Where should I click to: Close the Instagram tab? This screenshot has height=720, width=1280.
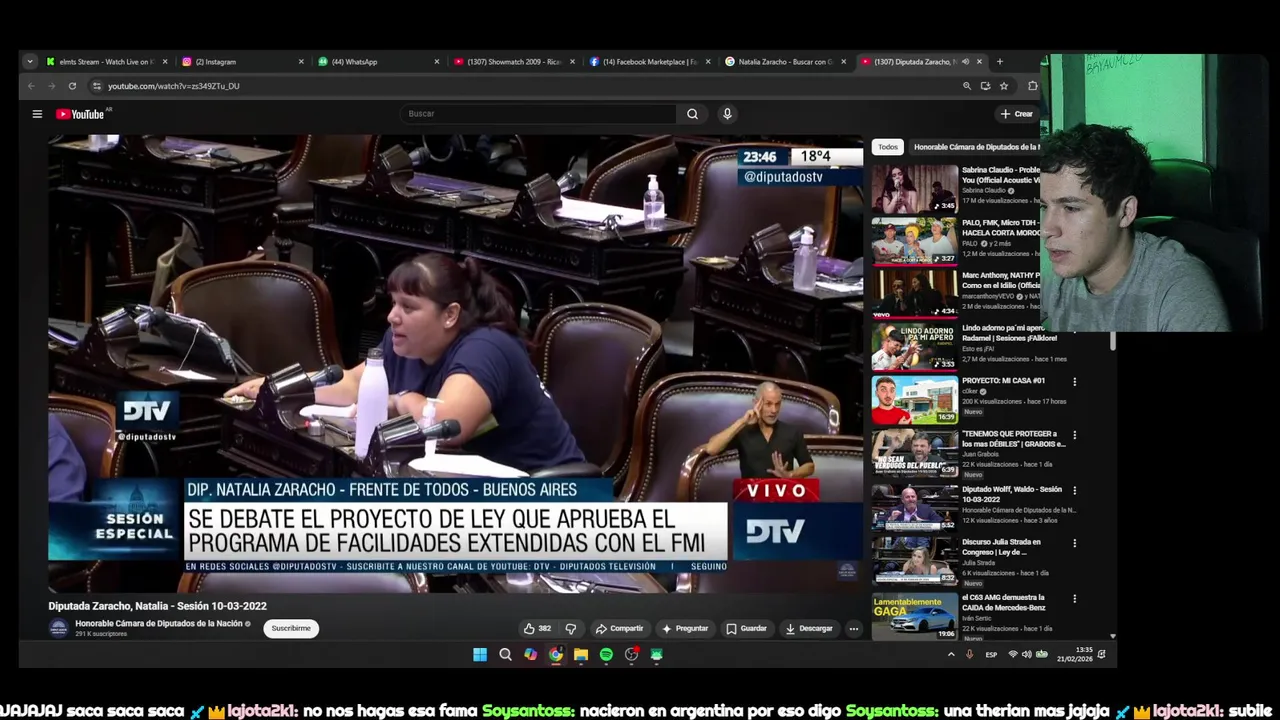[301, 62]
